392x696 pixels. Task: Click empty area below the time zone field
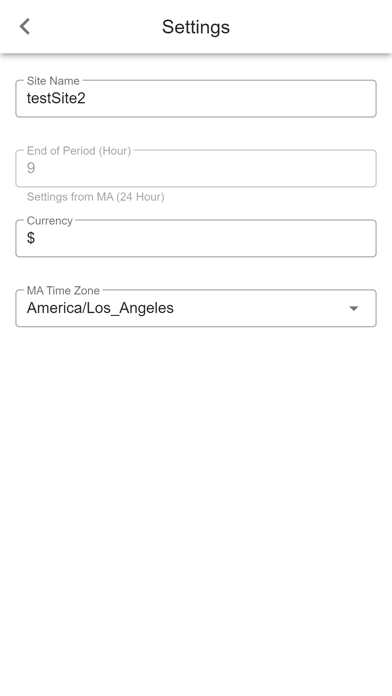coord(196,488)
